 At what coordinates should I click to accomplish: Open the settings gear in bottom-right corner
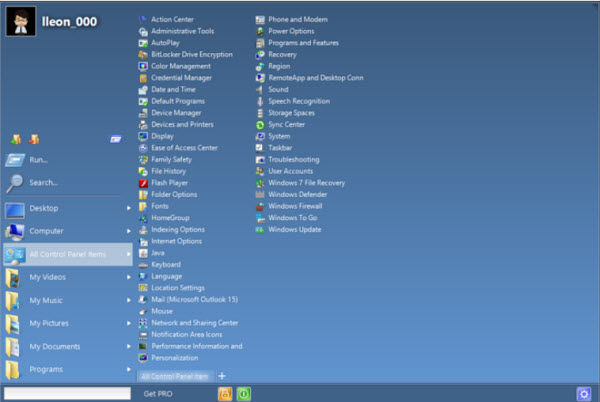coord(583,393)
